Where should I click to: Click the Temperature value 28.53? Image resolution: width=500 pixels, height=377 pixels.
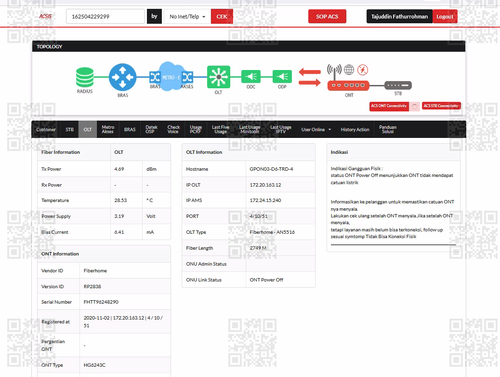pyautogui.click(x=120, y=200)
